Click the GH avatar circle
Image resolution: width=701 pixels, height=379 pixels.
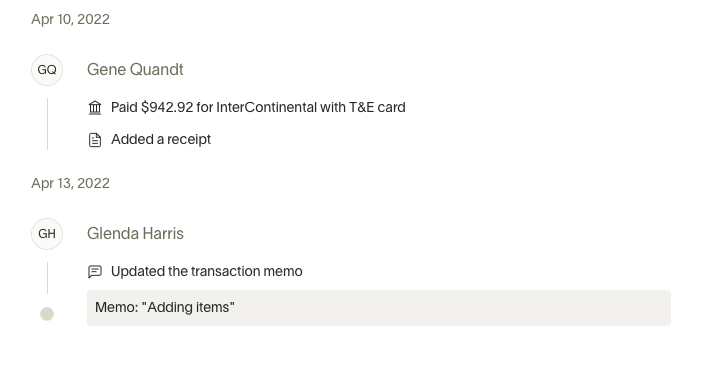[47, 234]
